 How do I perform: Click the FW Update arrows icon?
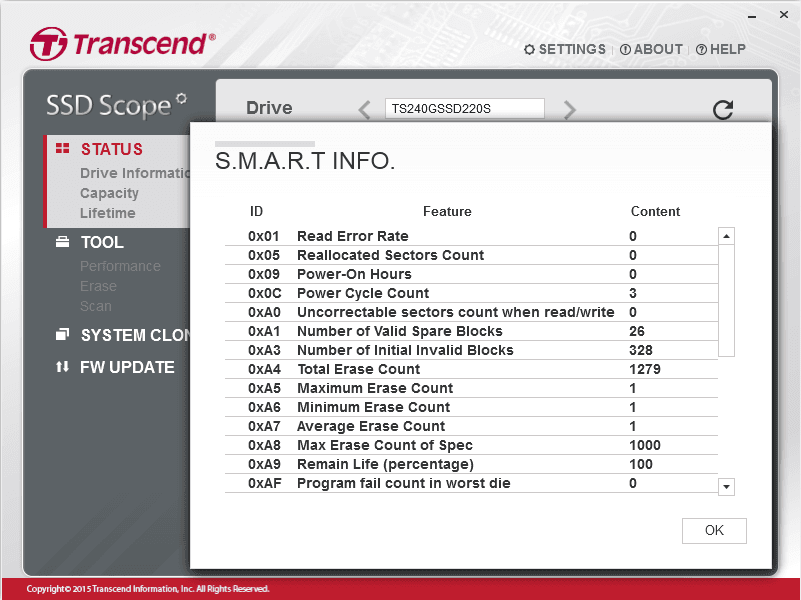click(x=62, y=367)
